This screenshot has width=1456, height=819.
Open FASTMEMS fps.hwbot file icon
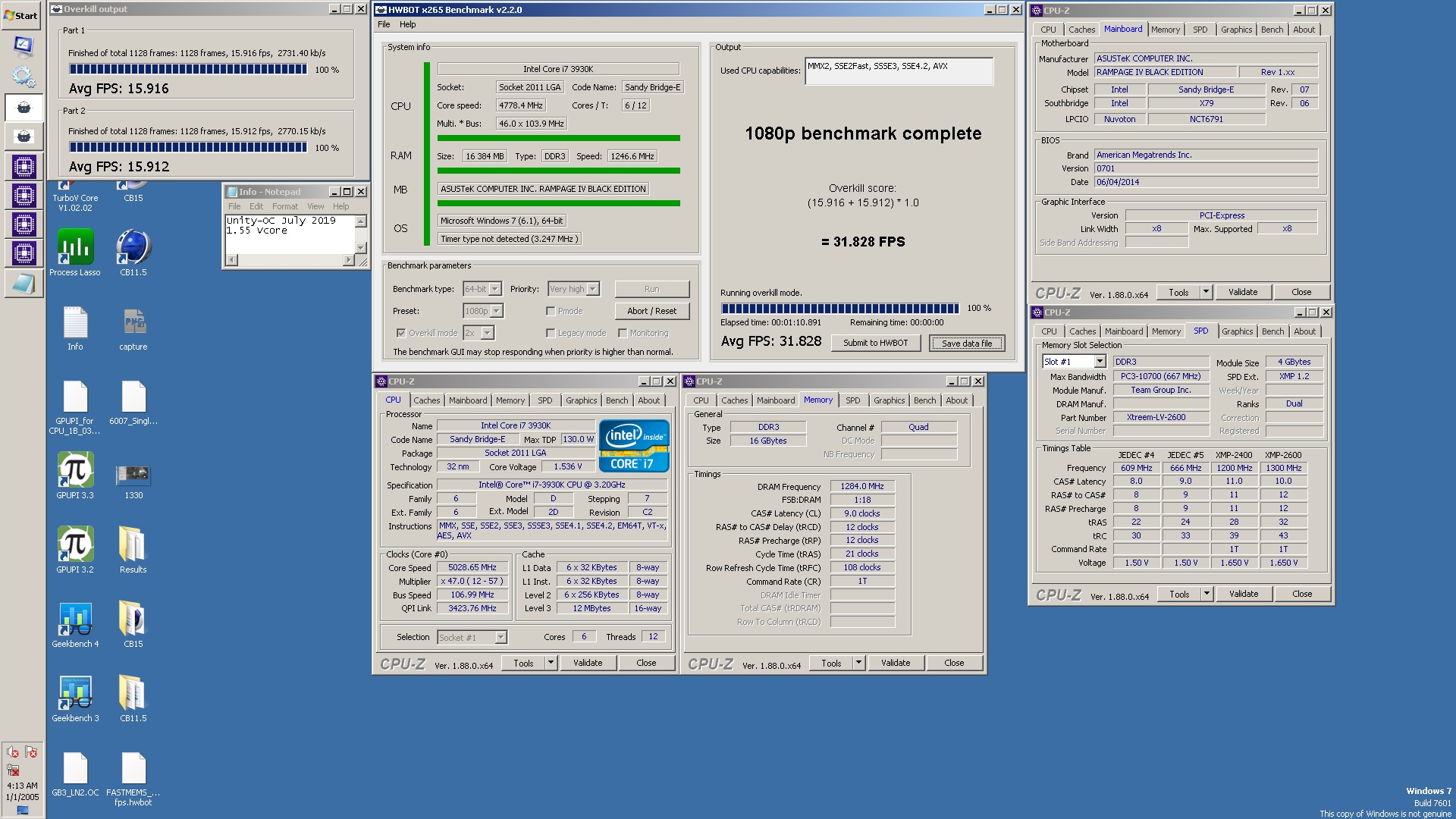point(133,778)
